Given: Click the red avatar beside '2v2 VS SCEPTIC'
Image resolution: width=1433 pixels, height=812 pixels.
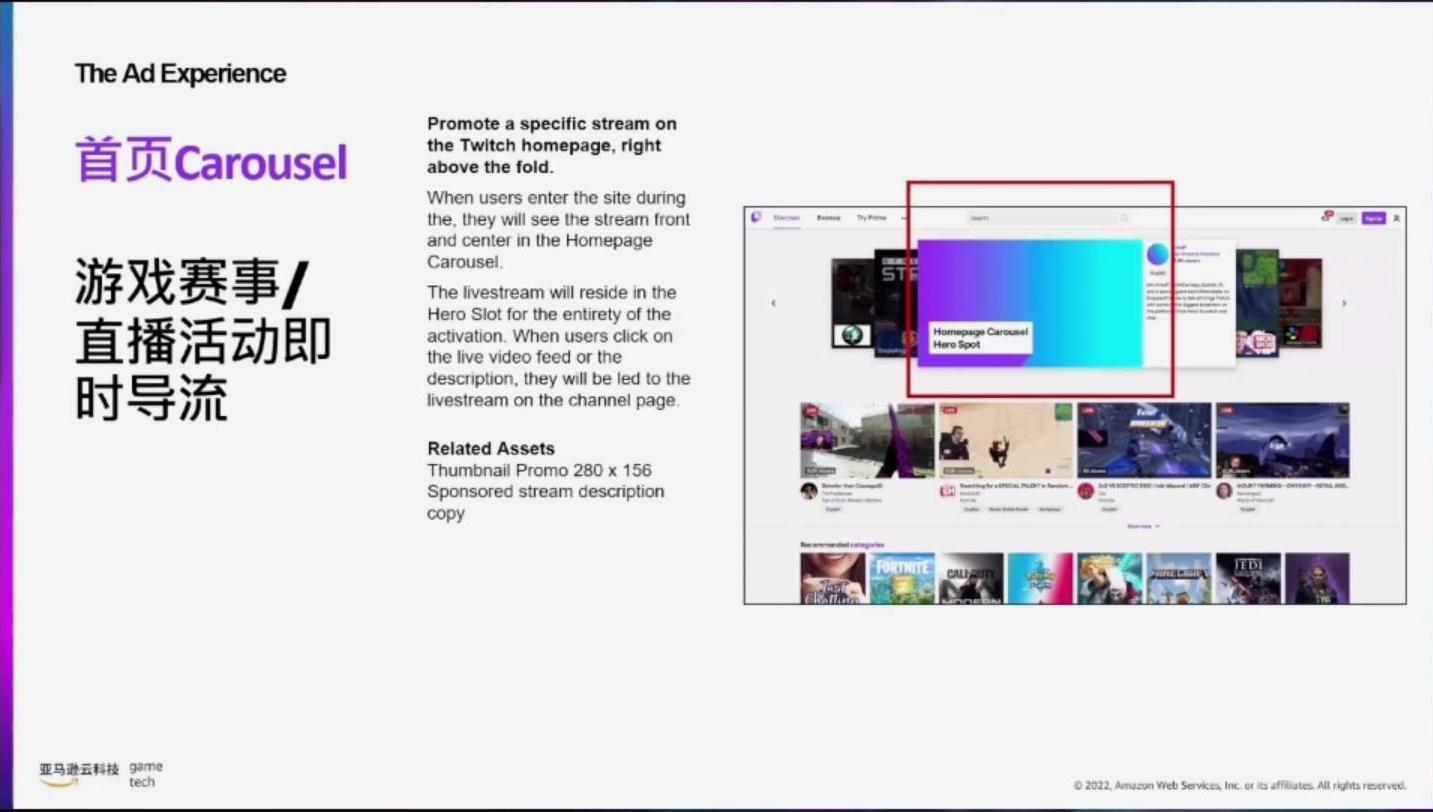Looking at the screenshot, I should pos(1086,491).
